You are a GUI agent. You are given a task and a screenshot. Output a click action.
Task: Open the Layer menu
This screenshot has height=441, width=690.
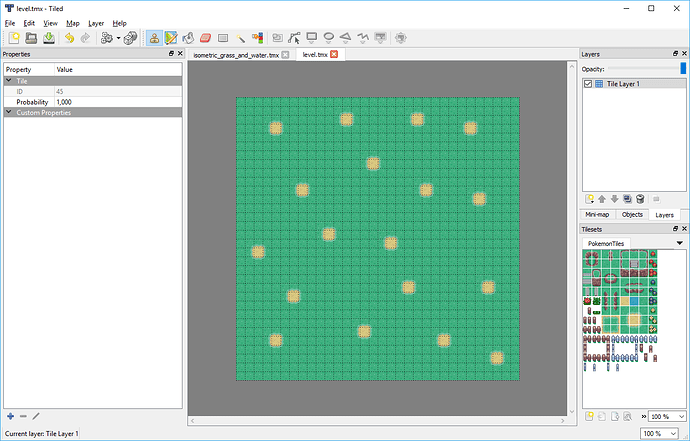[96, 23]
